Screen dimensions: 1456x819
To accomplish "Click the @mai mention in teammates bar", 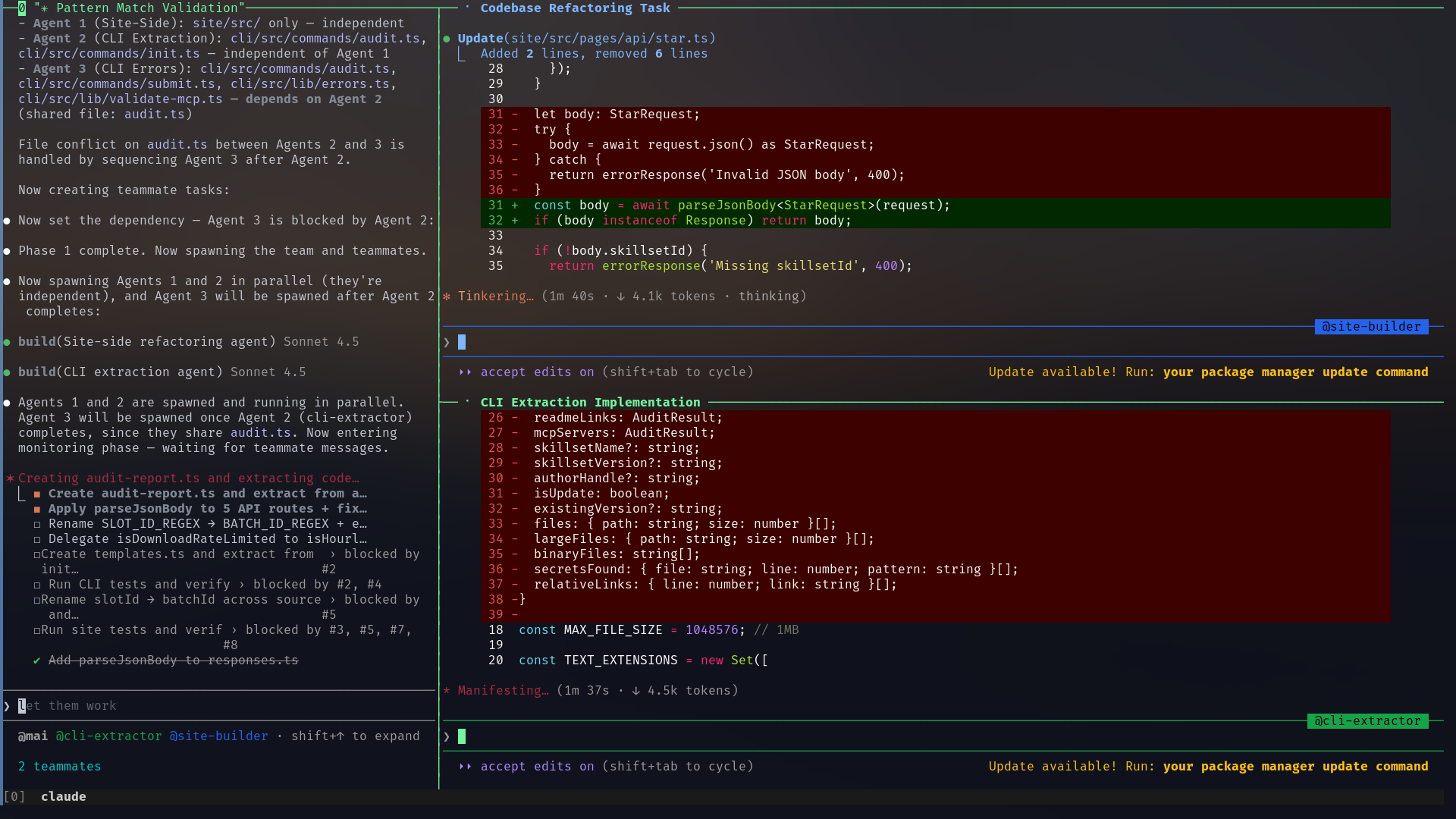I will 33,736.
